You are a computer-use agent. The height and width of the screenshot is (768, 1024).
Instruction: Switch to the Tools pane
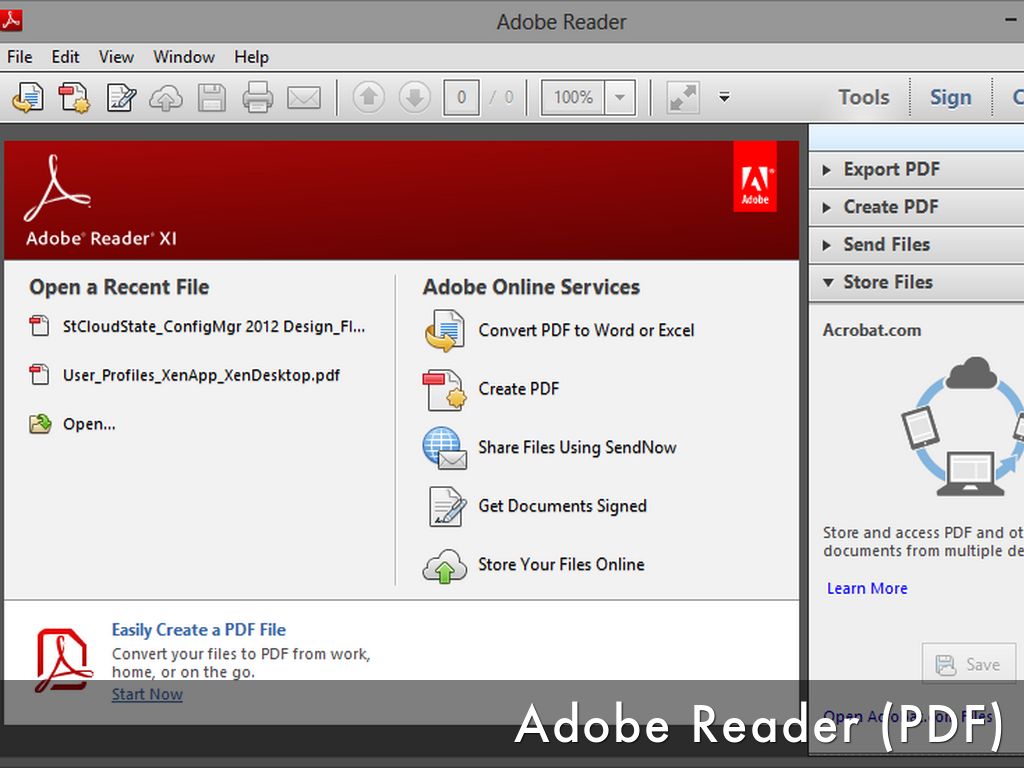click(x=863, y=97)
